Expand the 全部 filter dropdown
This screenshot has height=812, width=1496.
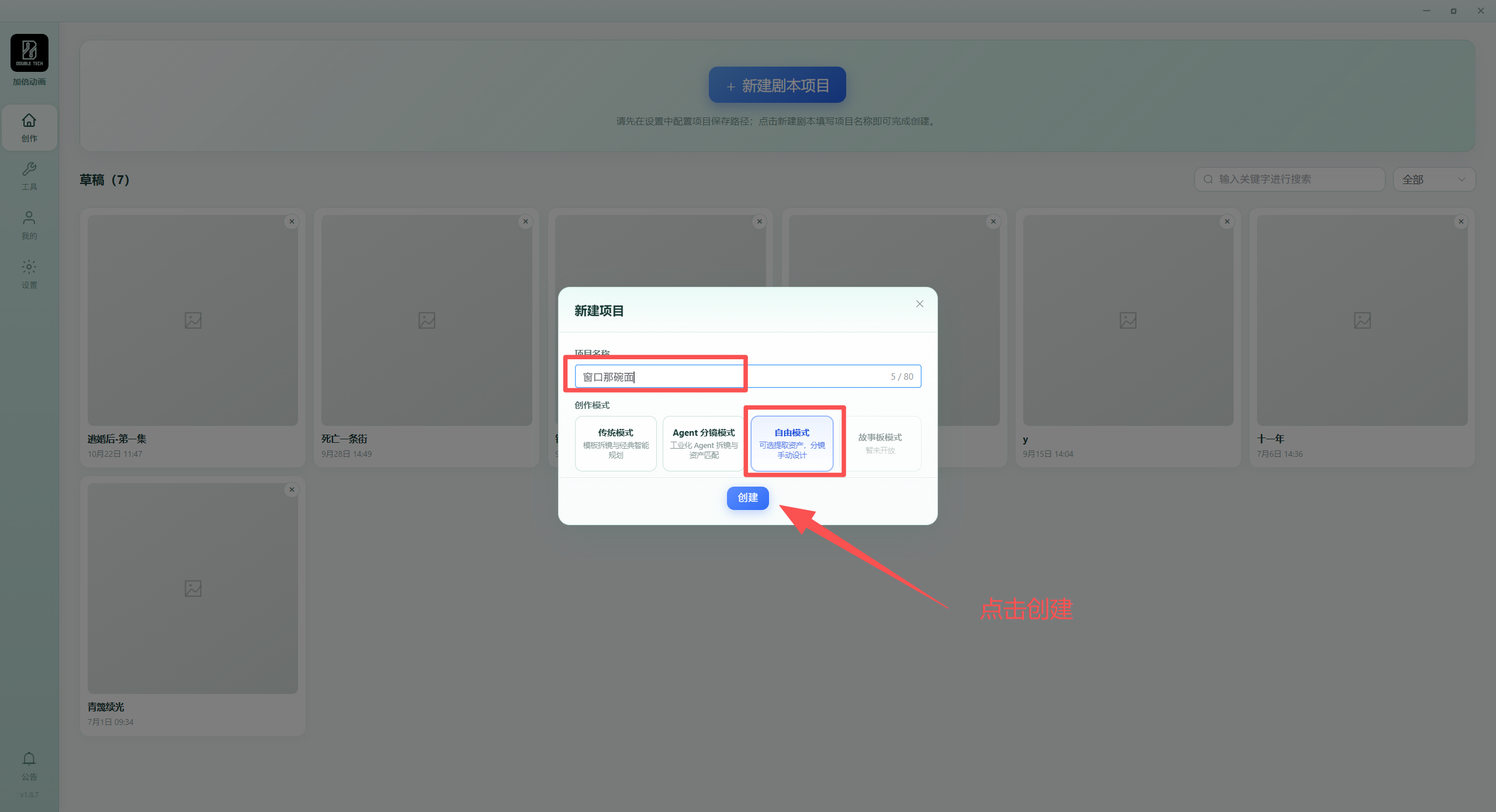click(1434, 179)
